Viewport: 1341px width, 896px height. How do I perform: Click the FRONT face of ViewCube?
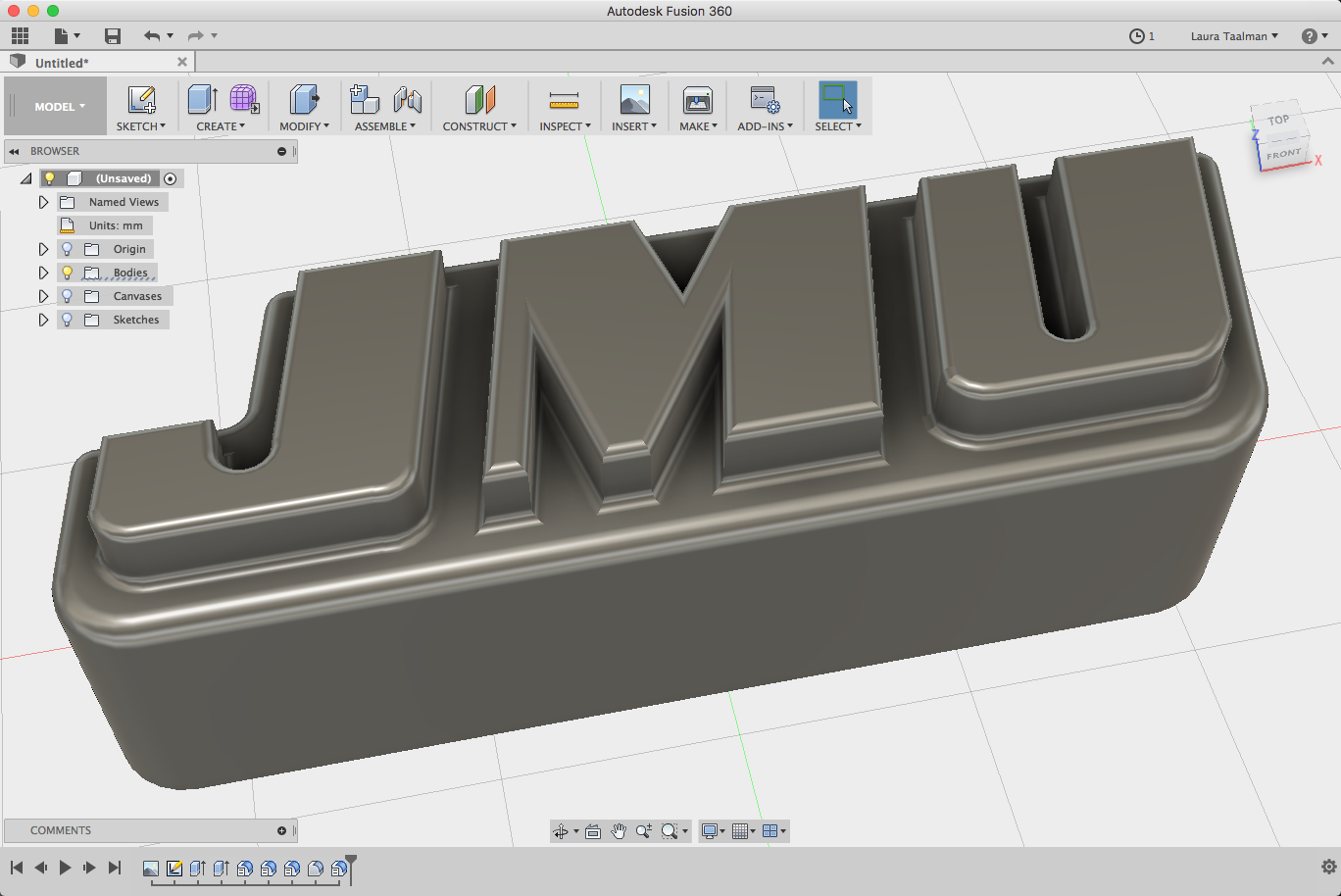pyautogui.click(x=1283, y=155)
